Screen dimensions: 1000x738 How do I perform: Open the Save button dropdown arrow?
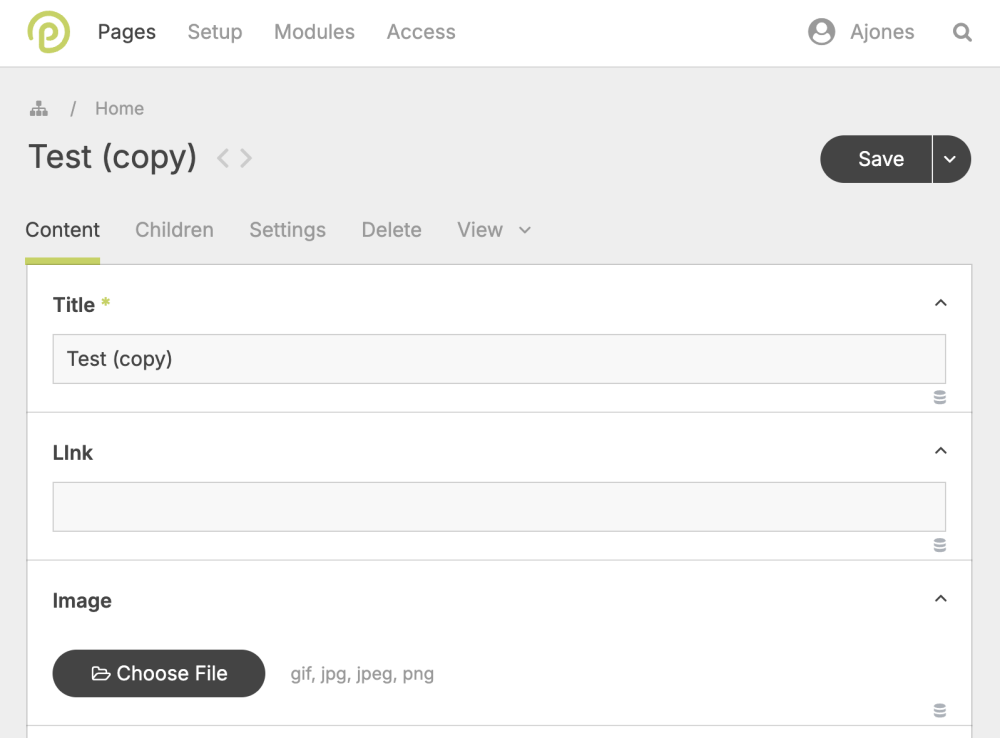click(x=951, y=159)
